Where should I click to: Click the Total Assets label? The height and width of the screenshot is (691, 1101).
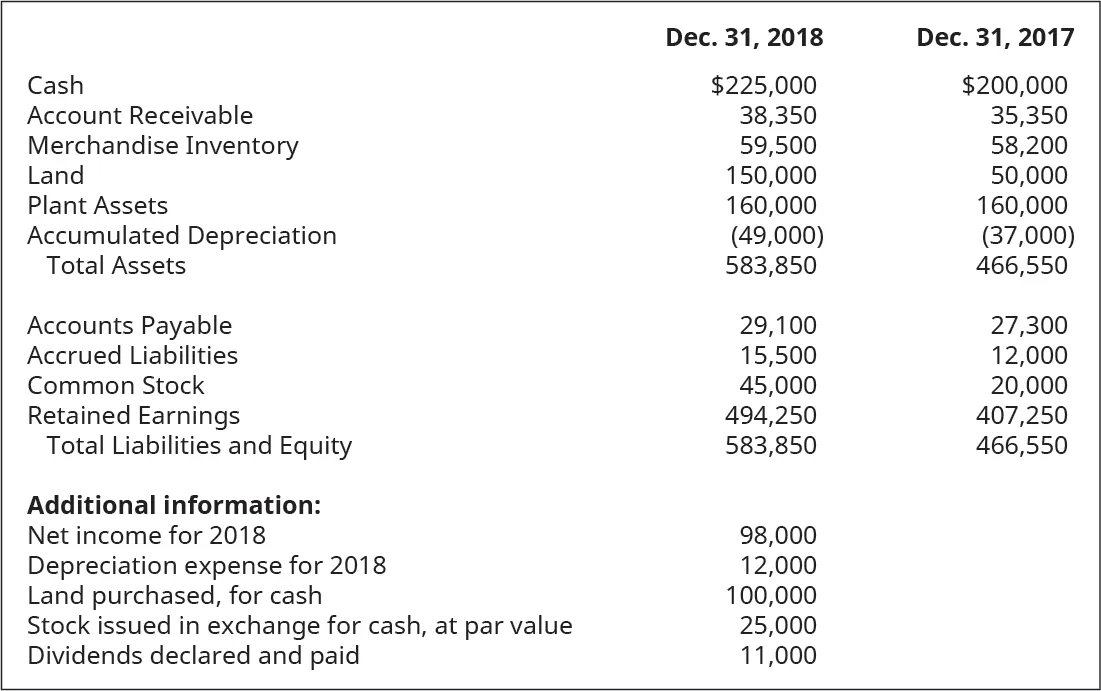(x=116, y=266)
